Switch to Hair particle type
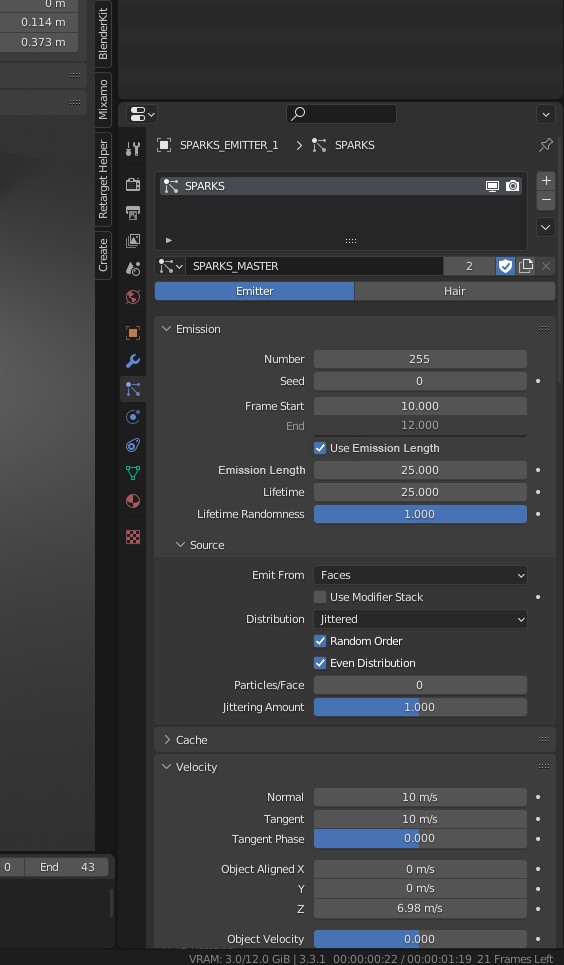Viewport: 564px width, 965px height. pyautogui.click(x=455, y=291)
